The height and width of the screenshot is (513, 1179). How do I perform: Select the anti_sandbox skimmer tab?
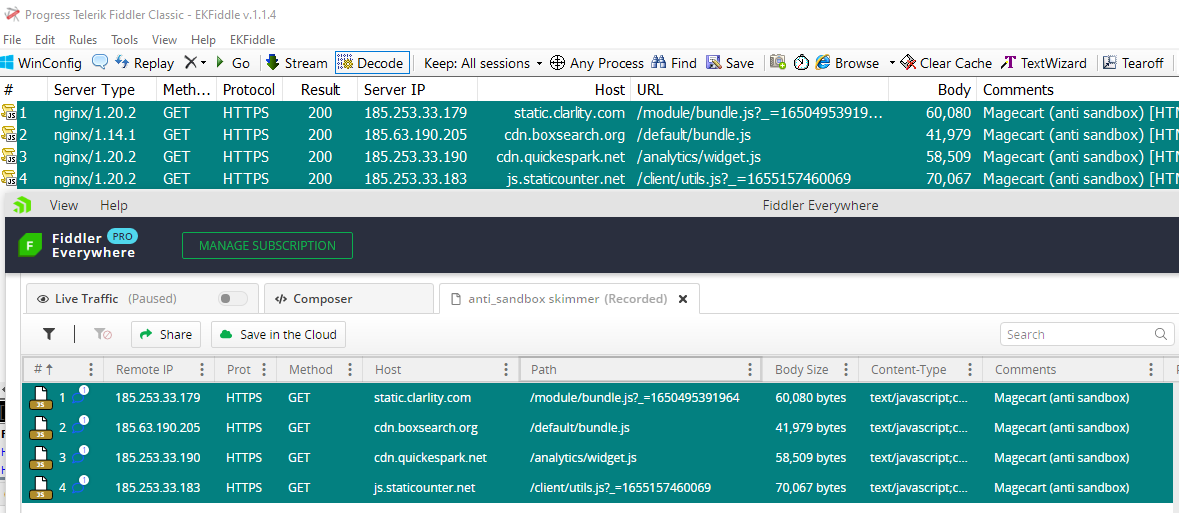[x=568, y=299]
